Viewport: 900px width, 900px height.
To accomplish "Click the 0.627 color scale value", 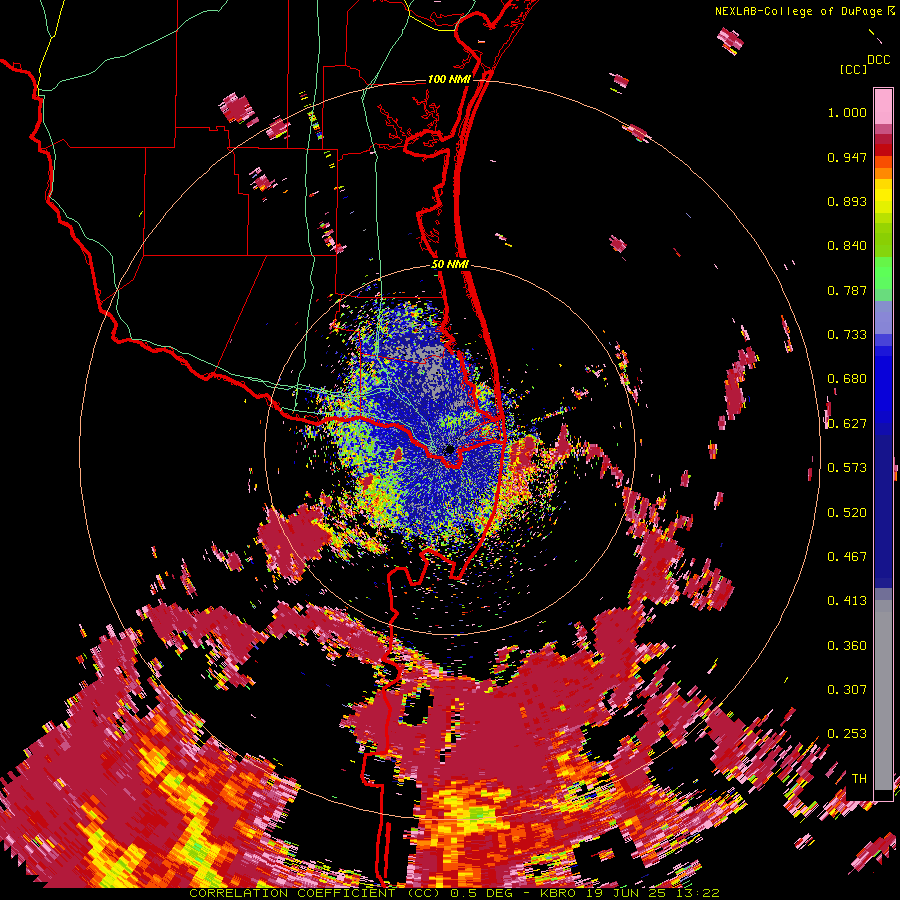I will point(847,424).
